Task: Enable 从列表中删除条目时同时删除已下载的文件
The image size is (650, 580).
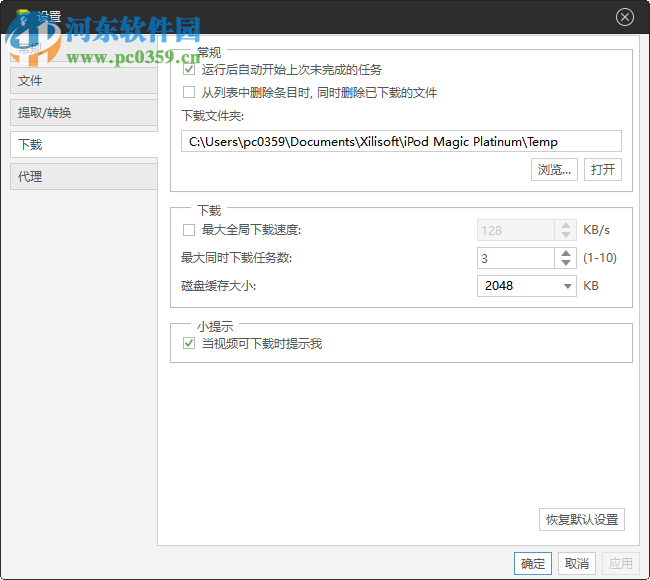Action: click(189, 92)
